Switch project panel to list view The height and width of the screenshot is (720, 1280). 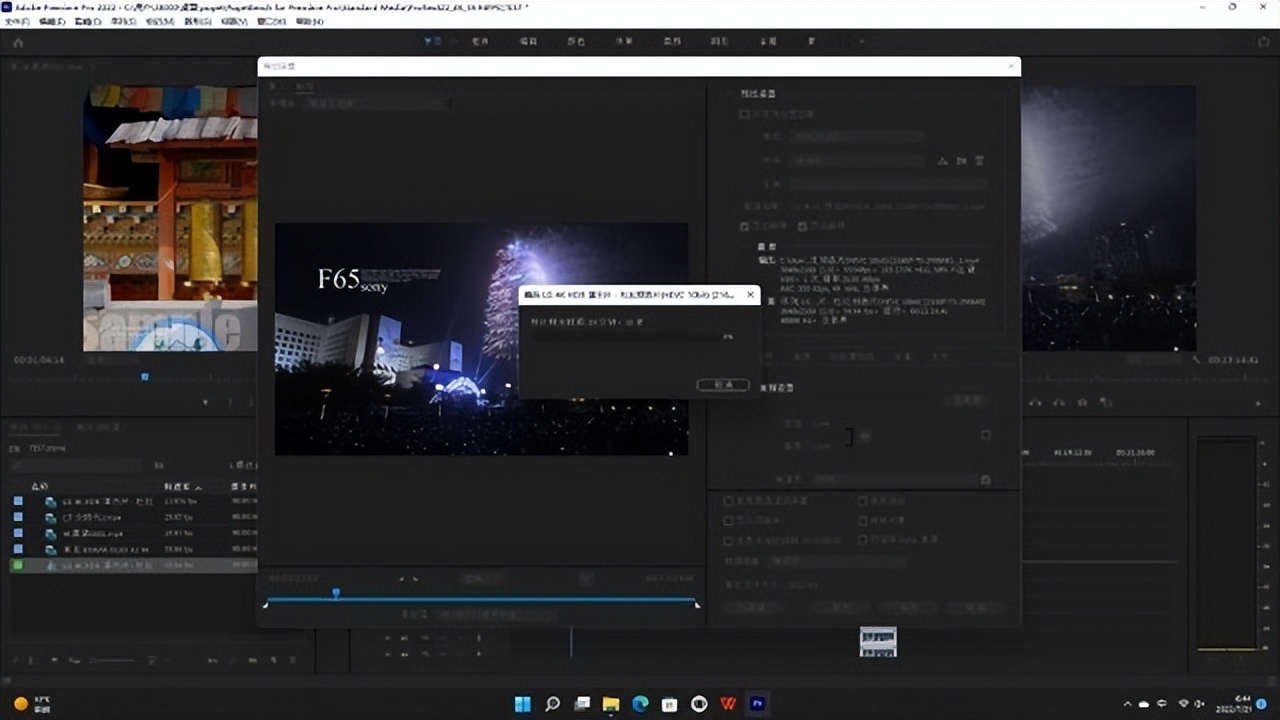click(30, 660)
